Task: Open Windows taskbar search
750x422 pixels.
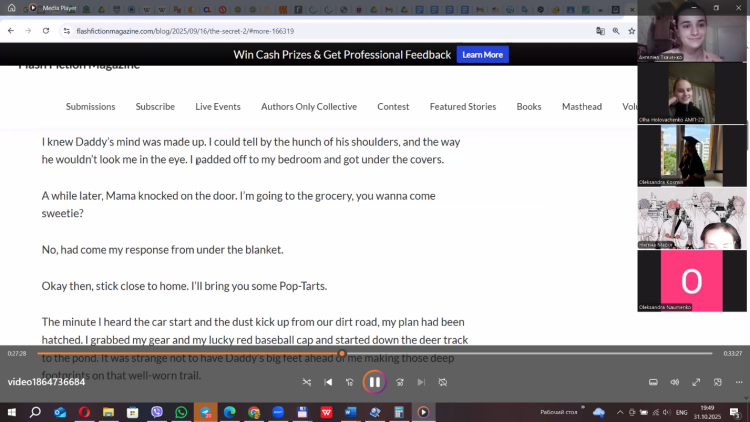Action: pyautogui.click(x=35, y=412)
